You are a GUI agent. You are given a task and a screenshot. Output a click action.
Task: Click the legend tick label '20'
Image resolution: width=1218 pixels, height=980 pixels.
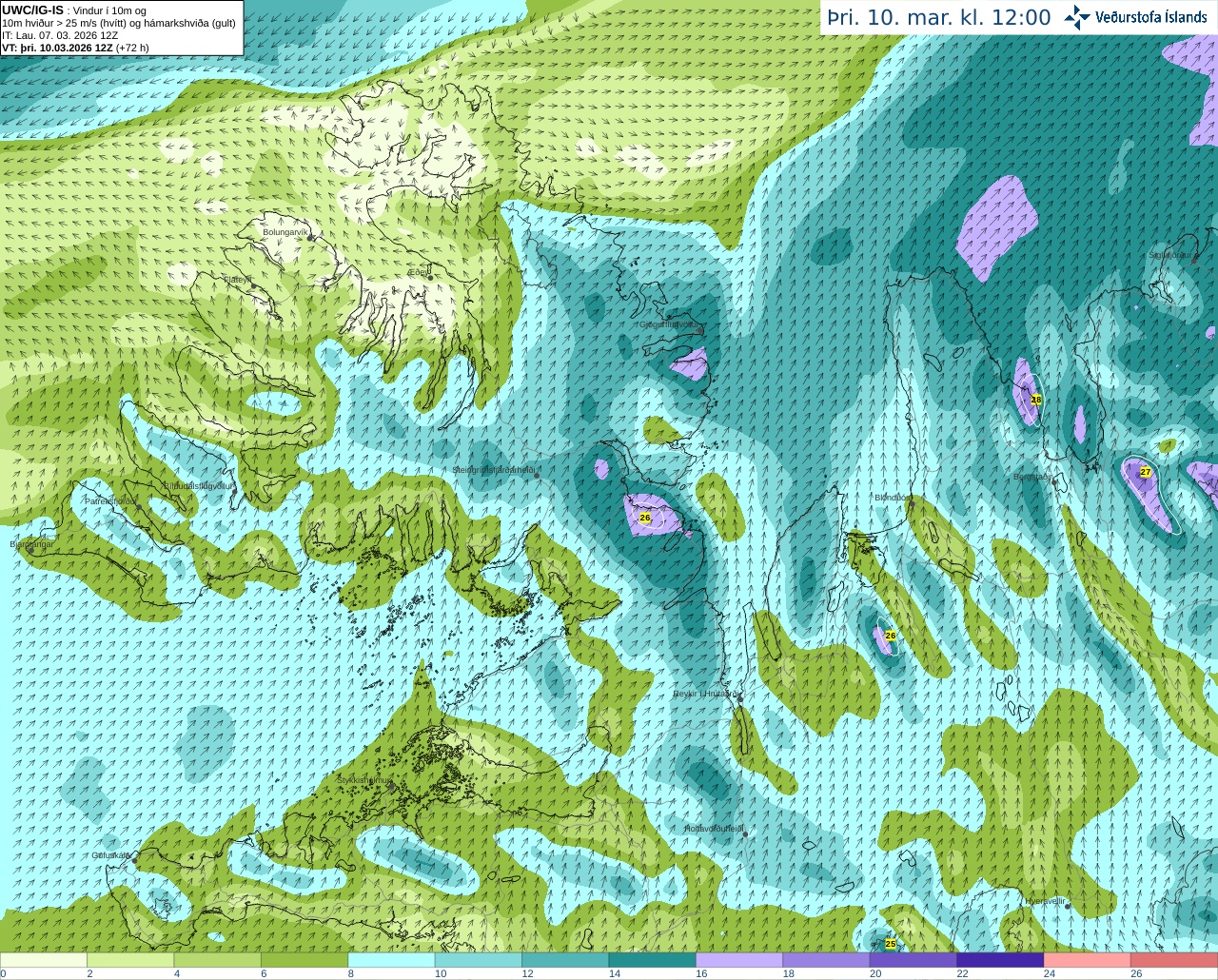click(x=874, y=973)
